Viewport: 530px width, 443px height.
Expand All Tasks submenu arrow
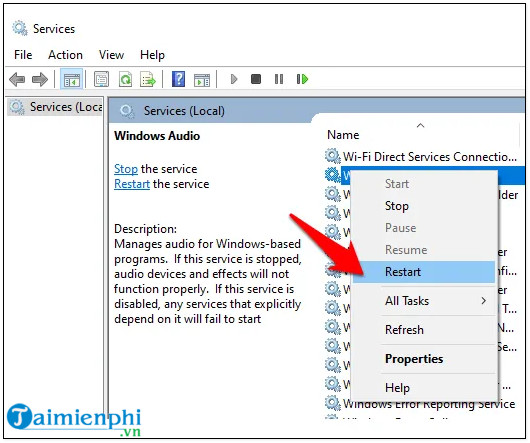click(x=484, y=300)
